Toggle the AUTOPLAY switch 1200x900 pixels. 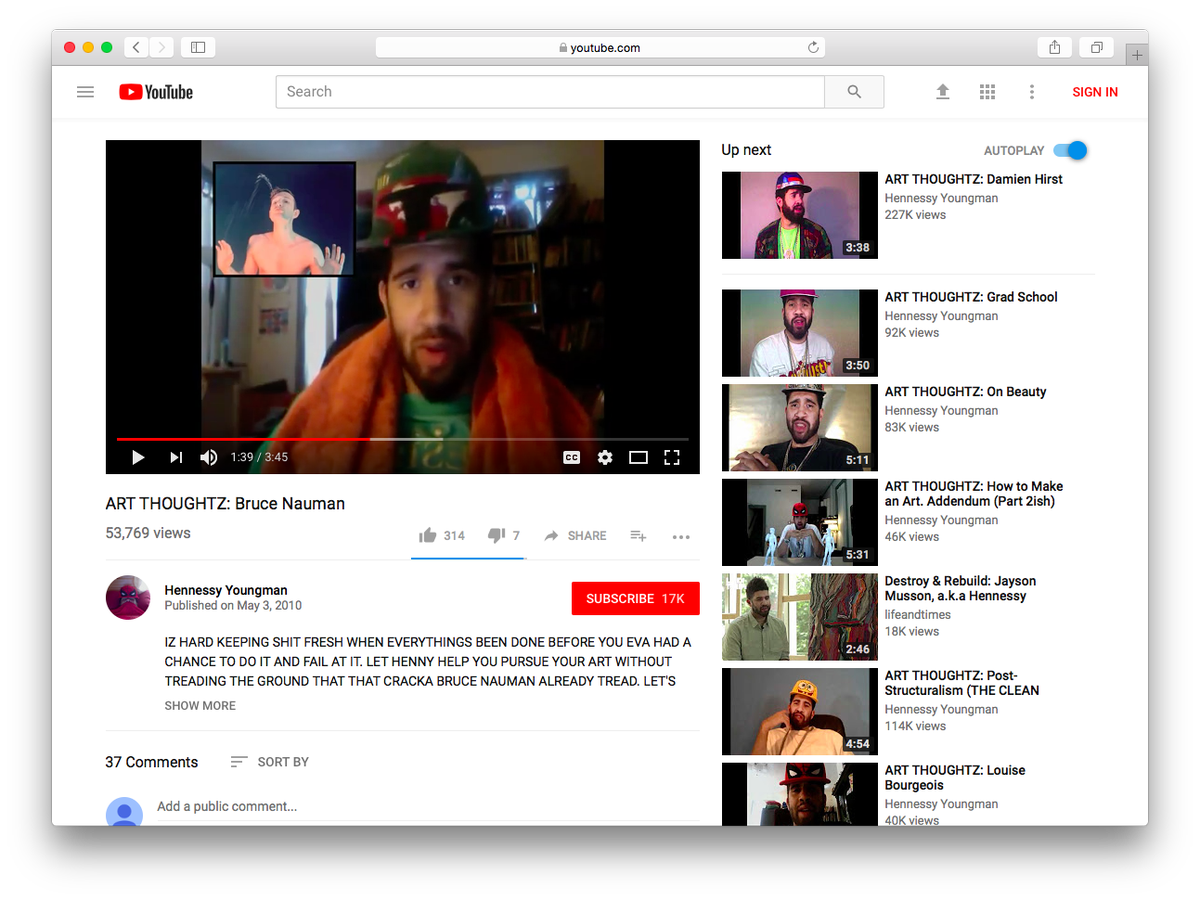[x=1070, y=151]
